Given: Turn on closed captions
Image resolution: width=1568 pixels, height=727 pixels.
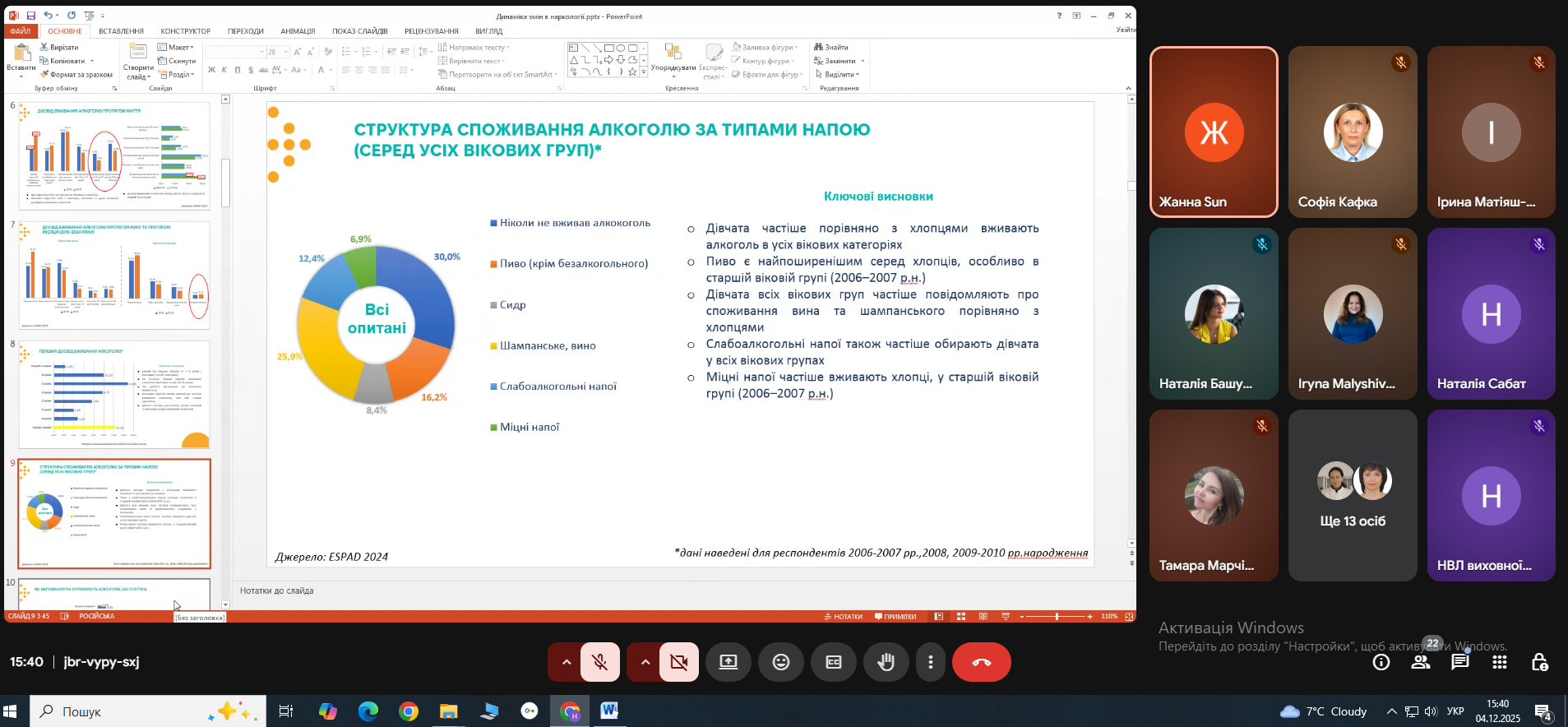Looking at the screenshot, I should (x=834, y=662).
